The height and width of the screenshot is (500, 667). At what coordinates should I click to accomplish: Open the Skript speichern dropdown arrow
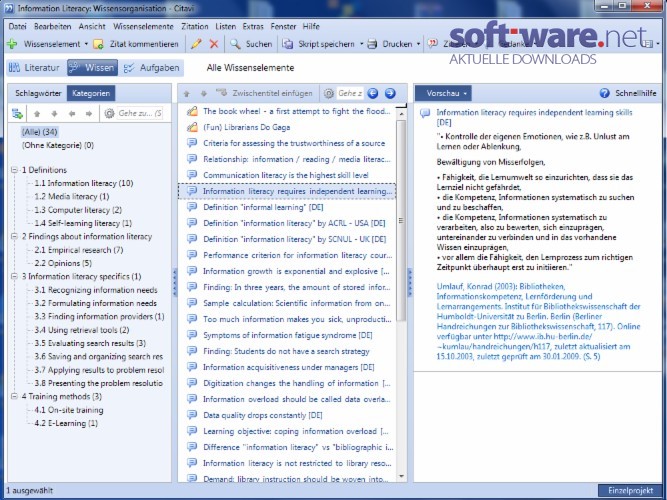pos(362,44)
